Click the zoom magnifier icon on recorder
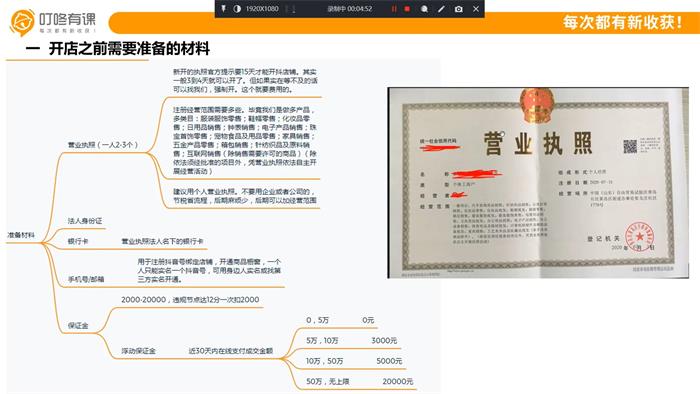 424,8
